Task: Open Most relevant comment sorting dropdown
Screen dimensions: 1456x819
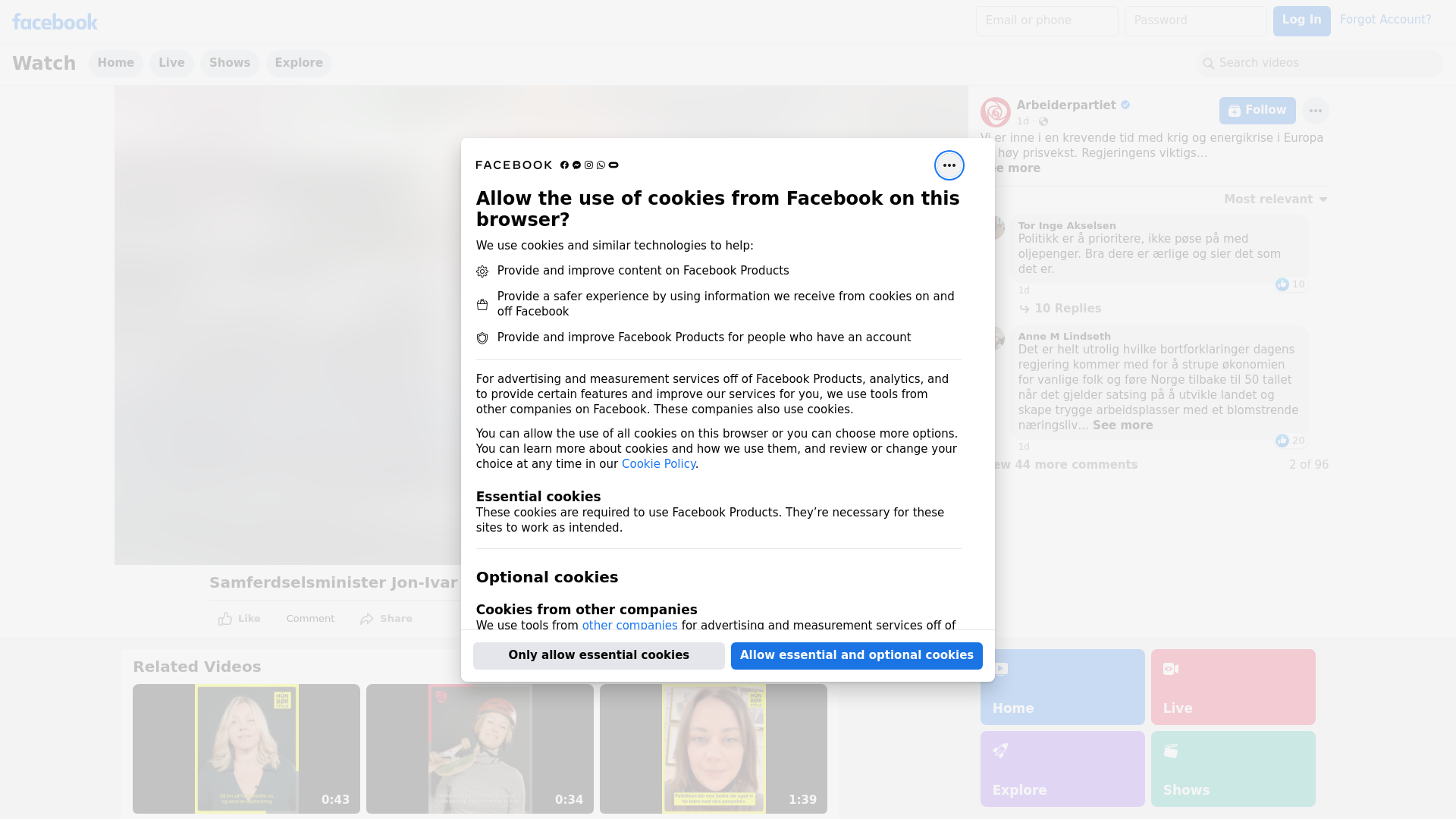Action: [1276, 199]
